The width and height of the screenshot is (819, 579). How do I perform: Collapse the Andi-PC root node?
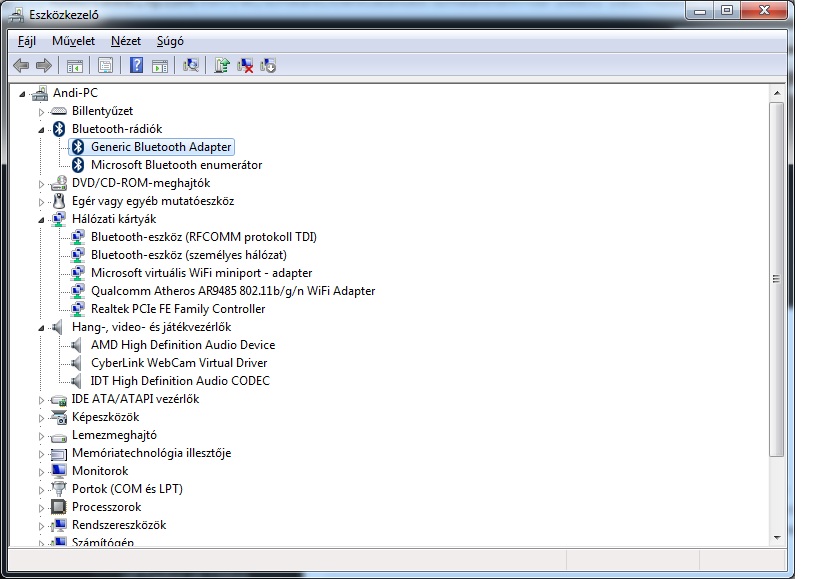point(22,94)
